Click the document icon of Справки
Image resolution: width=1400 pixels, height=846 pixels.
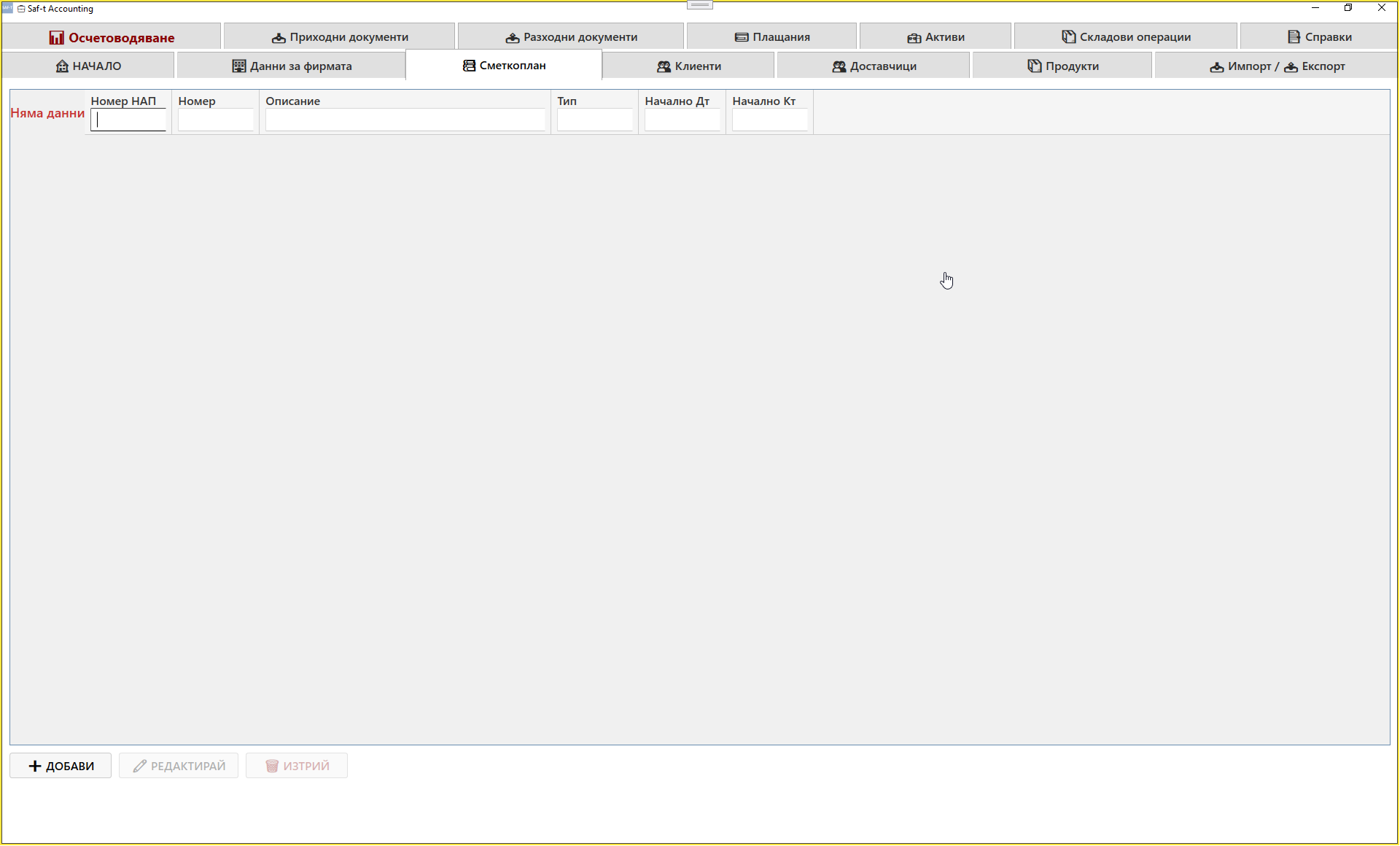click(1294, 36)
